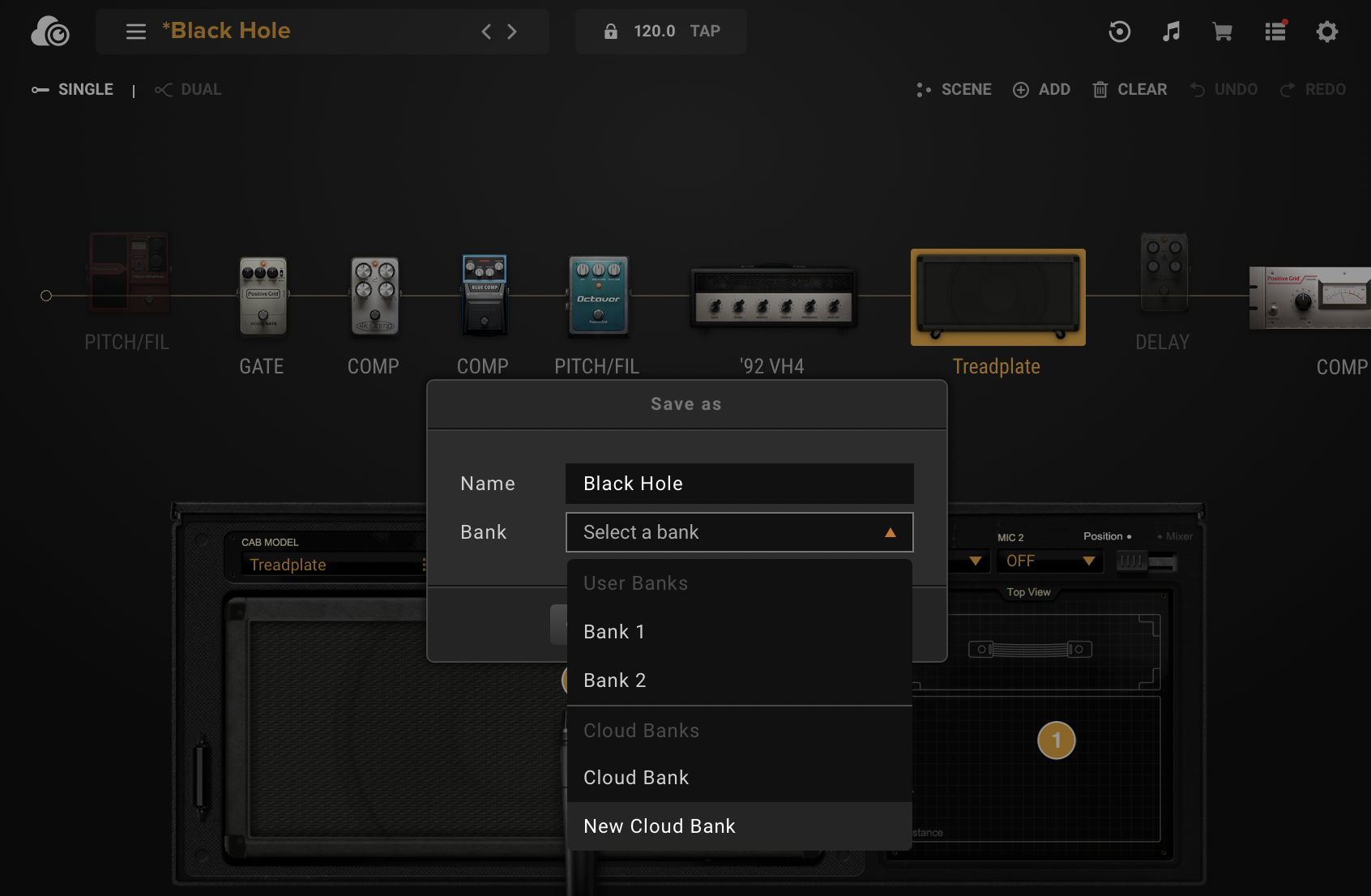The width and height of the screenshot is (1371, 896).
Task: Click the TAP tempo button
Action: (705, 32)
